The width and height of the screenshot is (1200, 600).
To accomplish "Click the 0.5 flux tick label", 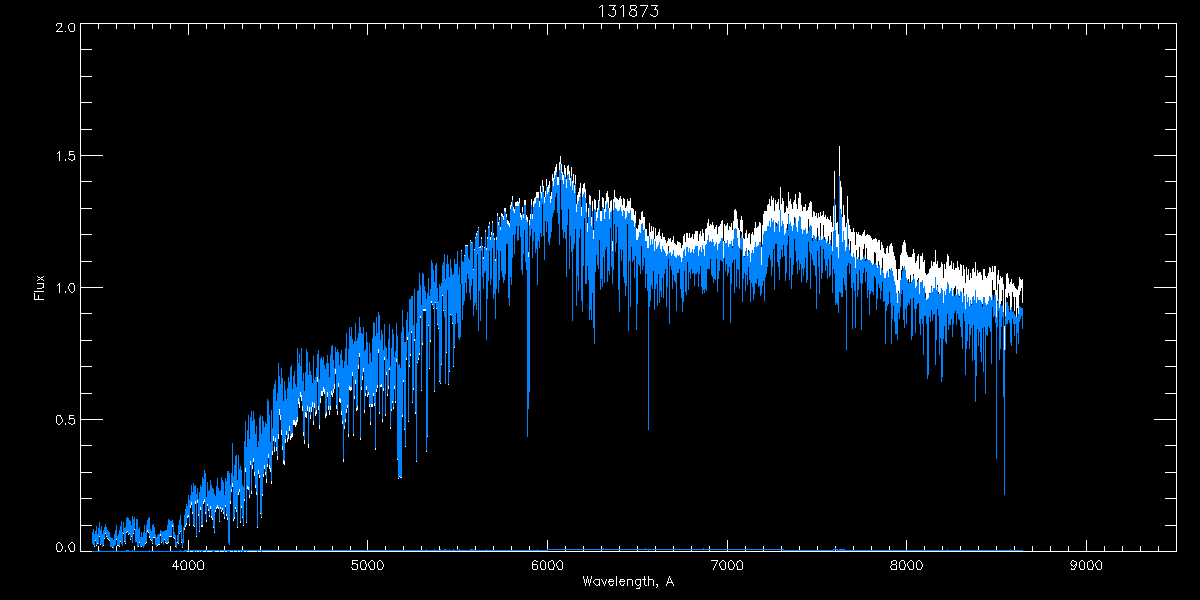I will [65, 419].
